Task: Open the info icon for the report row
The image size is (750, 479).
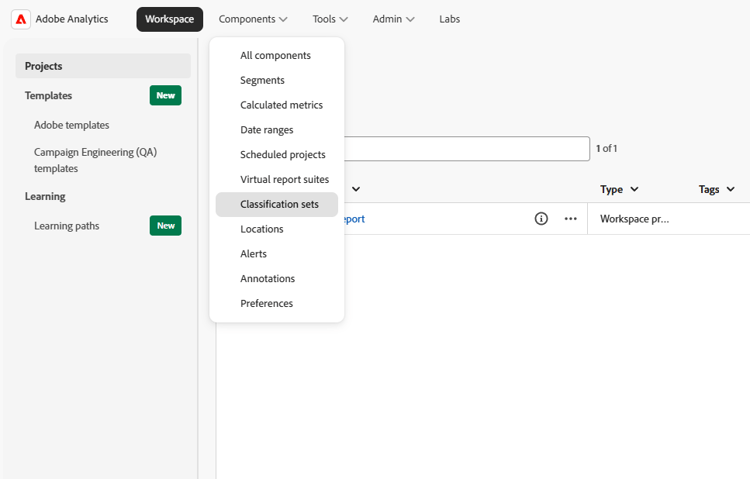Action: click(x=541, y=219)
